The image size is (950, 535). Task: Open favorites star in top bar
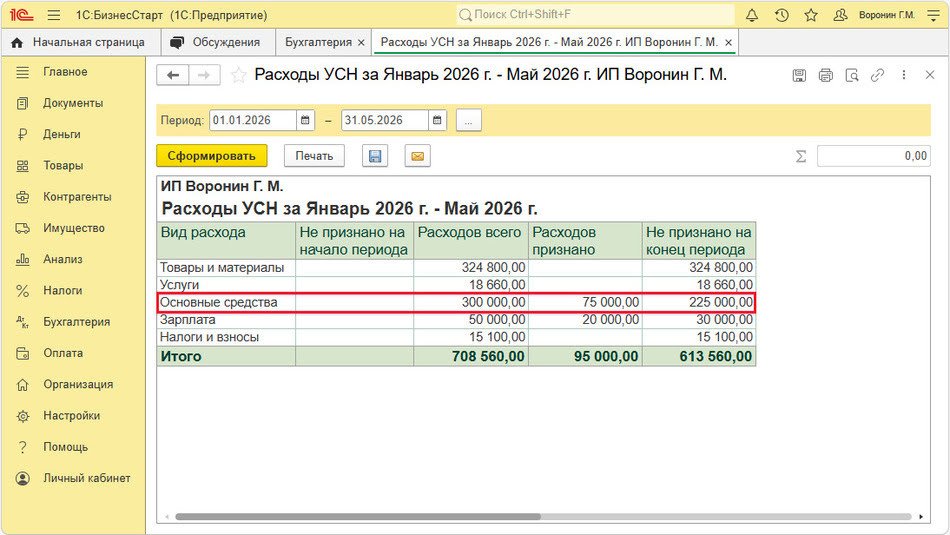point(811,15)
